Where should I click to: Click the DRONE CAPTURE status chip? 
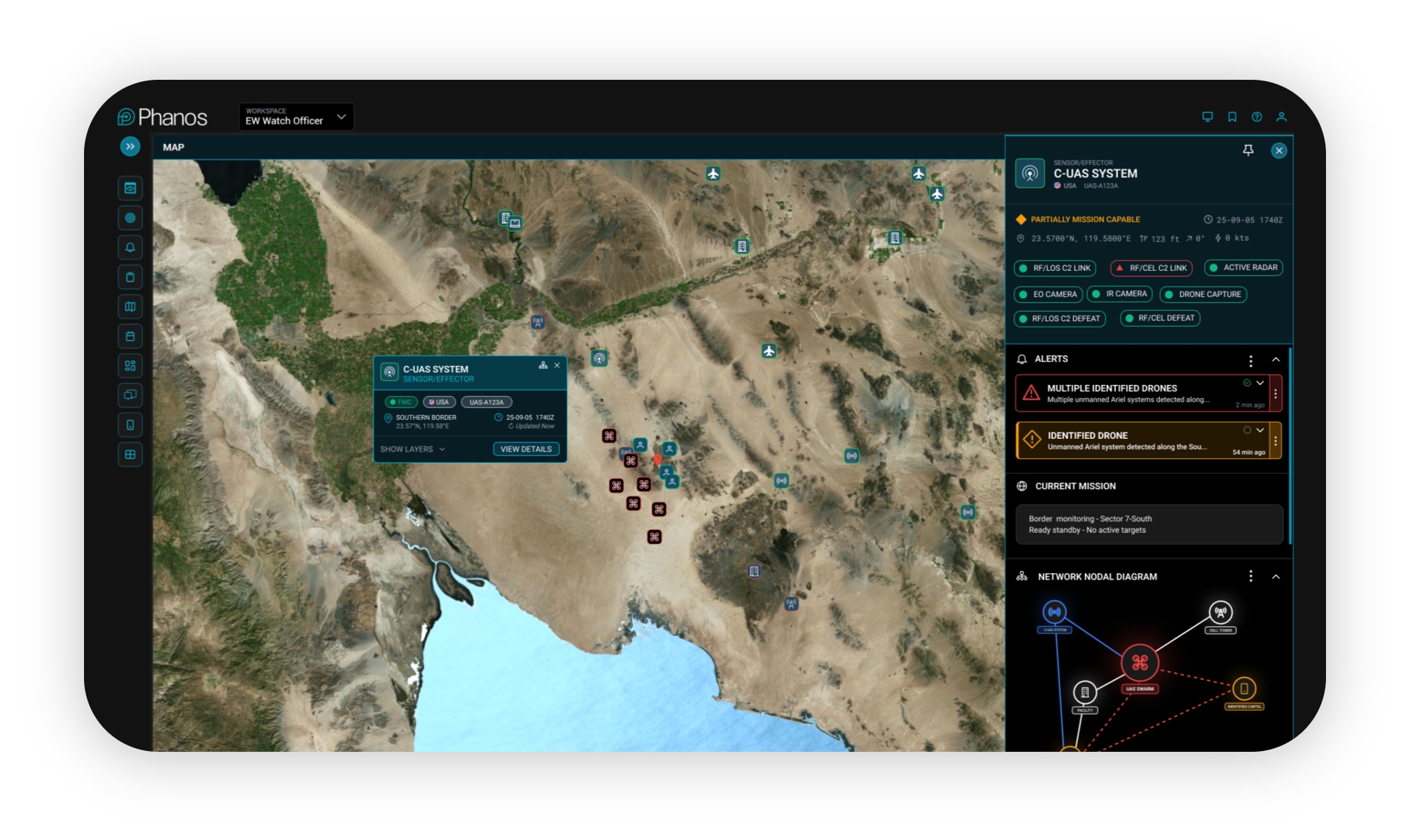click(1203, 295)
